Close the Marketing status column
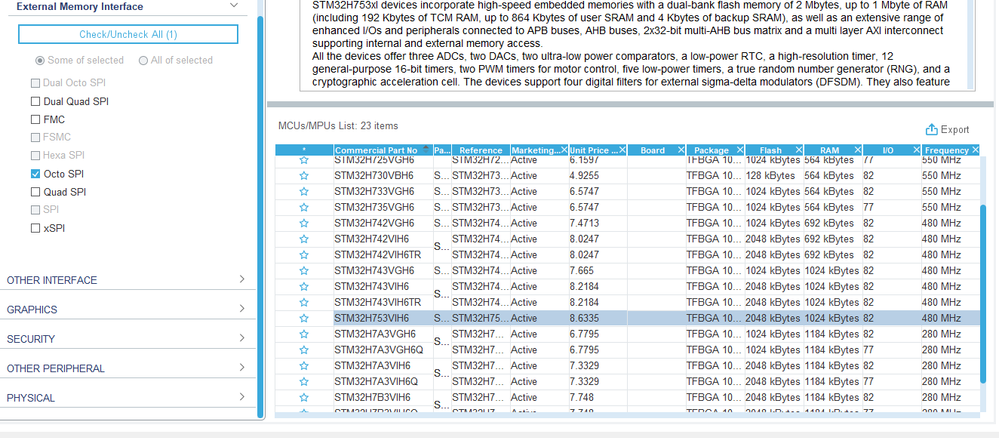This screenshot has width=999, height=438. tap(564, 150)
